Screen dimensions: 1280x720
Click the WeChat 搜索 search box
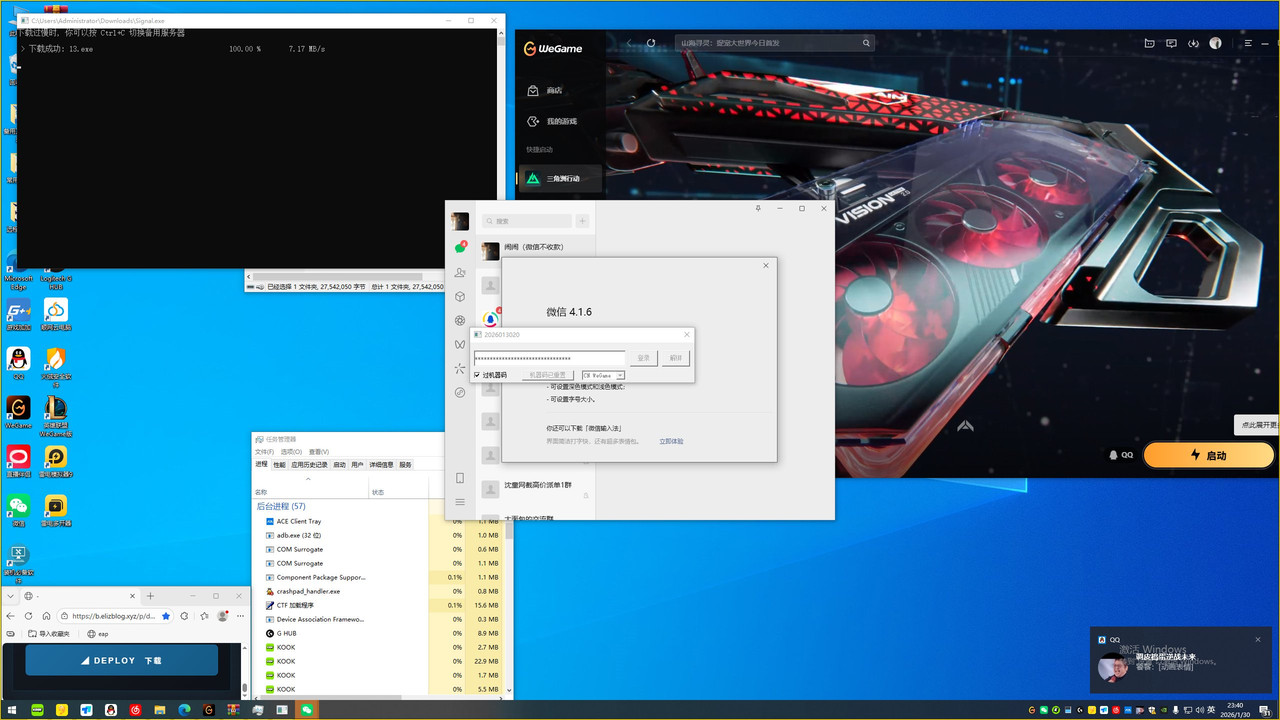[x=525, y=221]
